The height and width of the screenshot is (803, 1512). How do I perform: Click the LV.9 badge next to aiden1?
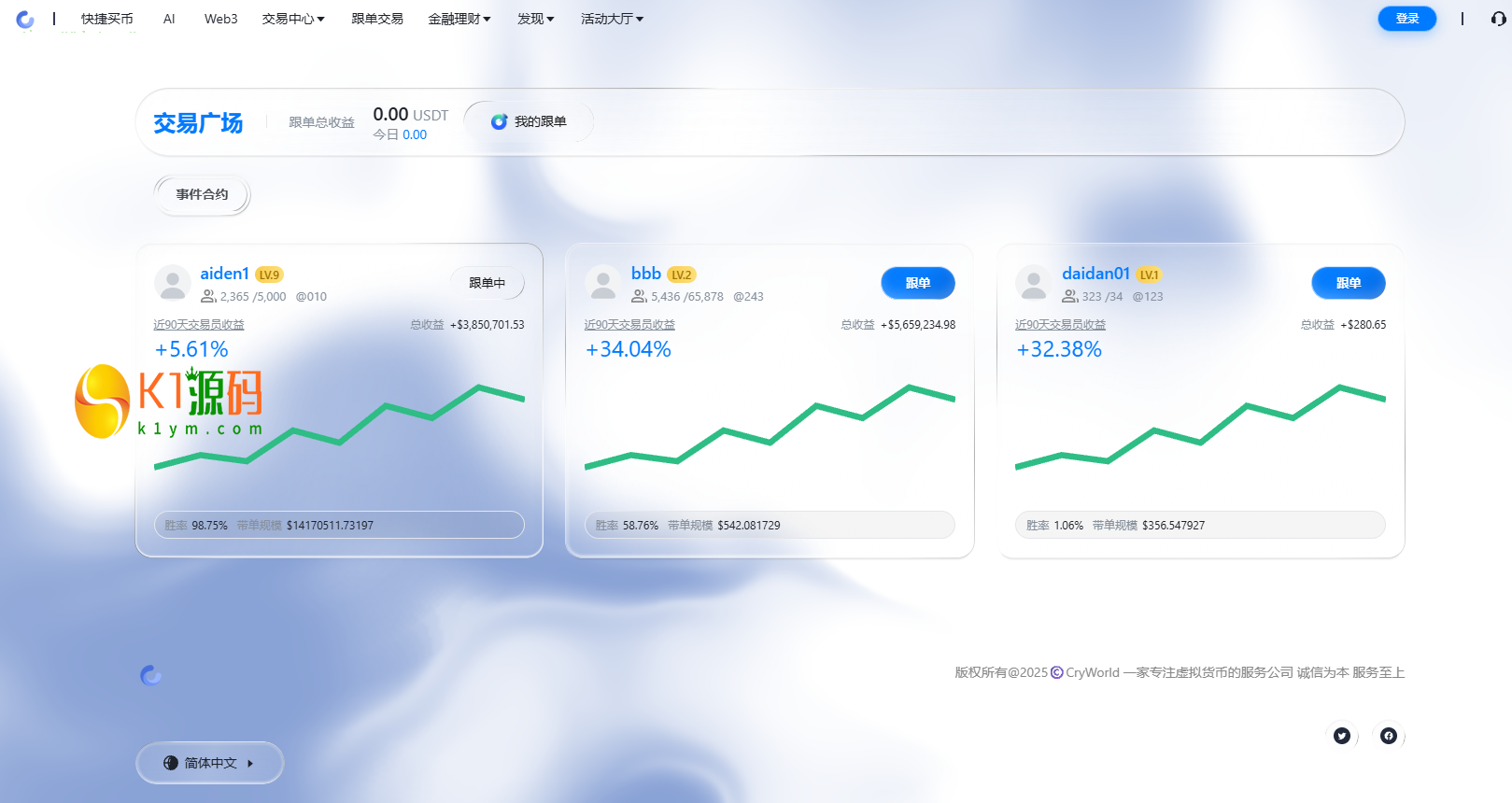pos(269,275)
